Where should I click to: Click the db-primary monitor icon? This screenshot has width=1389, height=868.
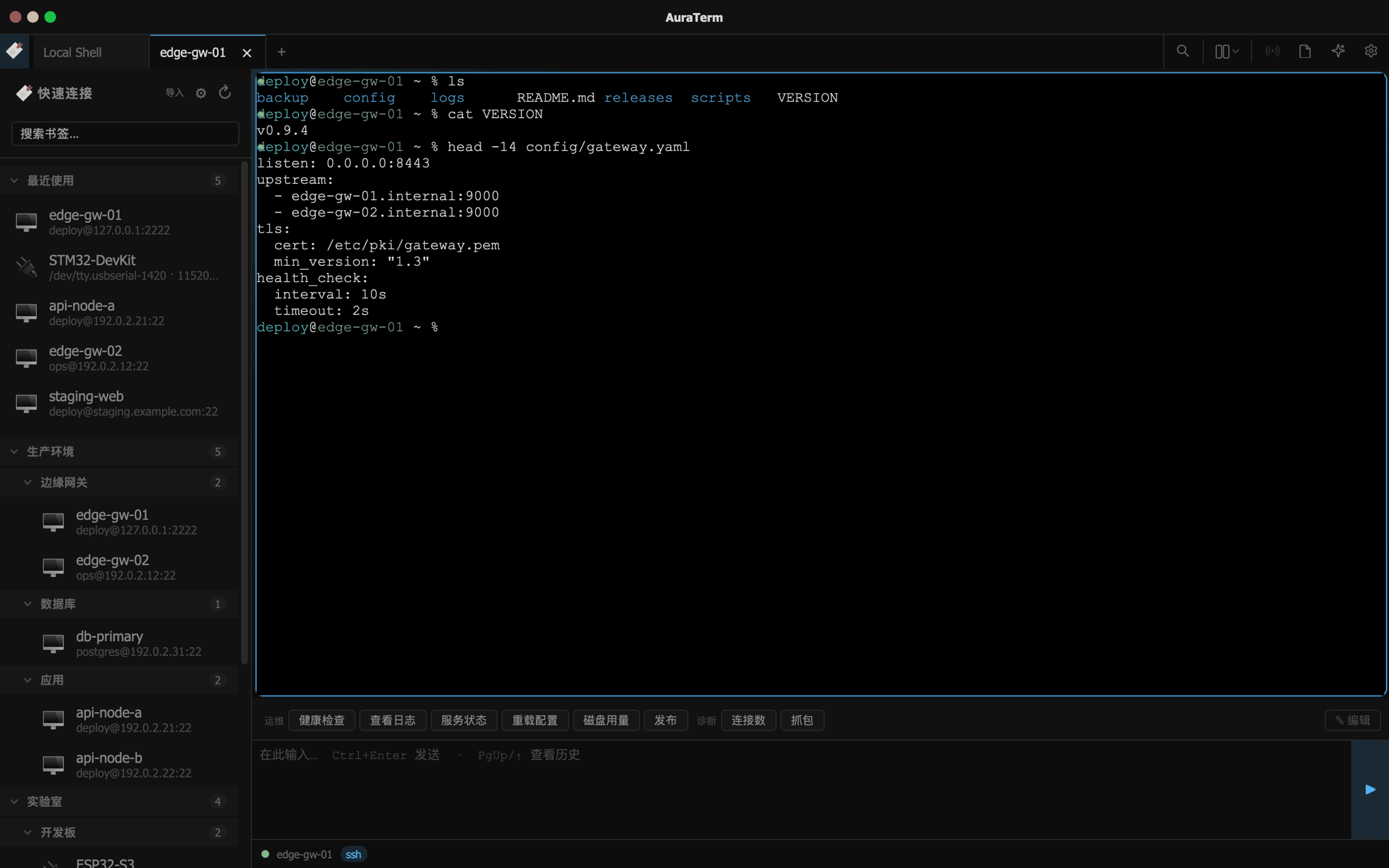(53, 643)
